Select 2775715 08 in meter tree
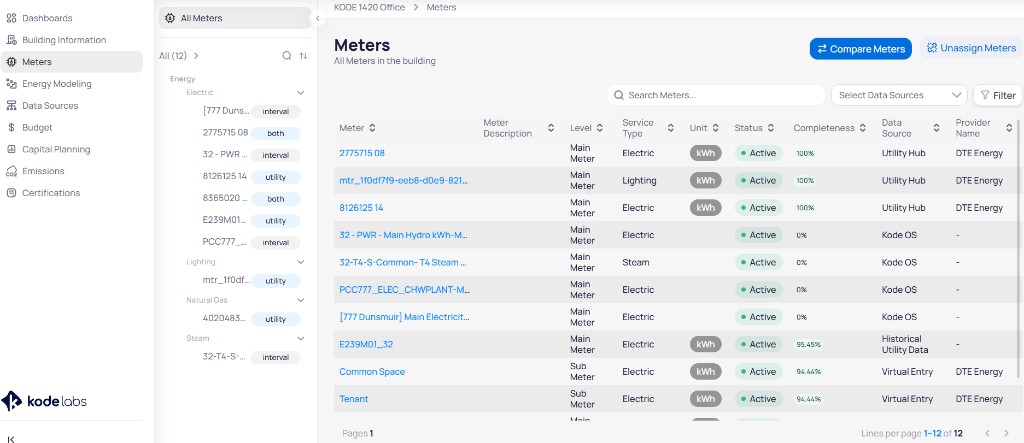The width and height of the screenshot is (1024, 443). [225, 133]
